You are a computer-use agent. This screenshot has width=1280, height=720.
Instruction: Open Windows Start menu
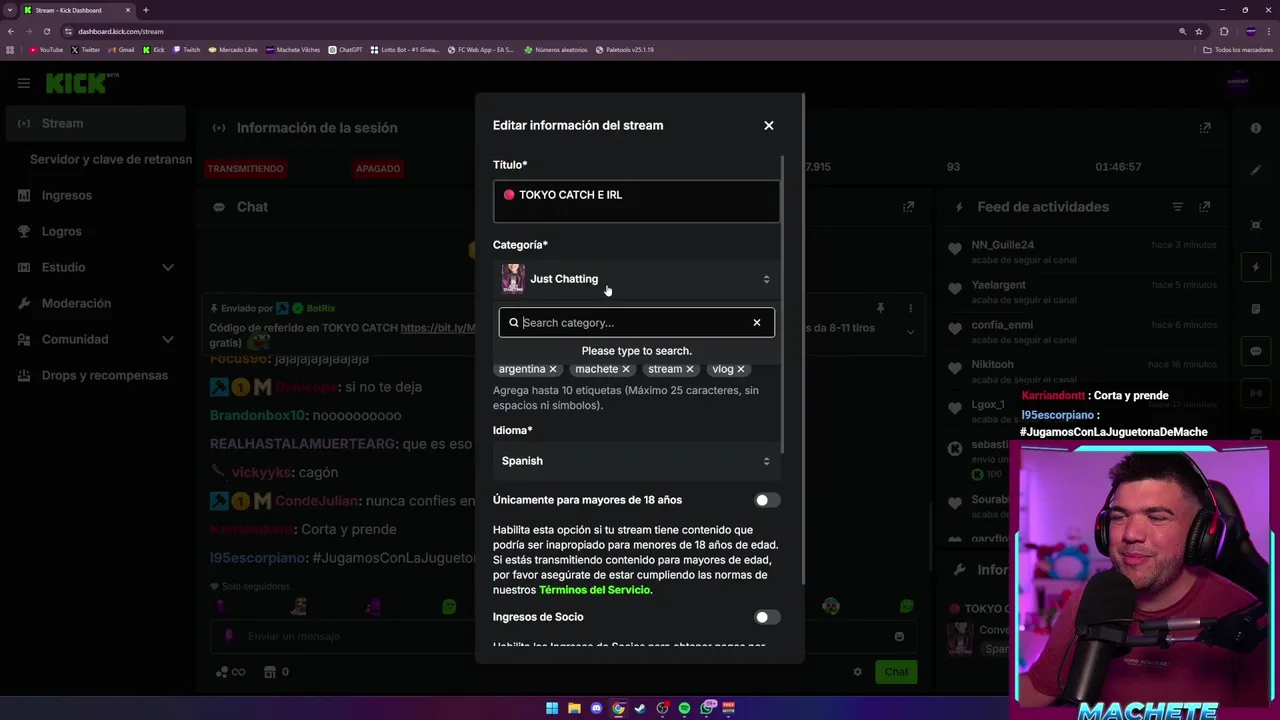pyautogui.click(x=552, y=708)
